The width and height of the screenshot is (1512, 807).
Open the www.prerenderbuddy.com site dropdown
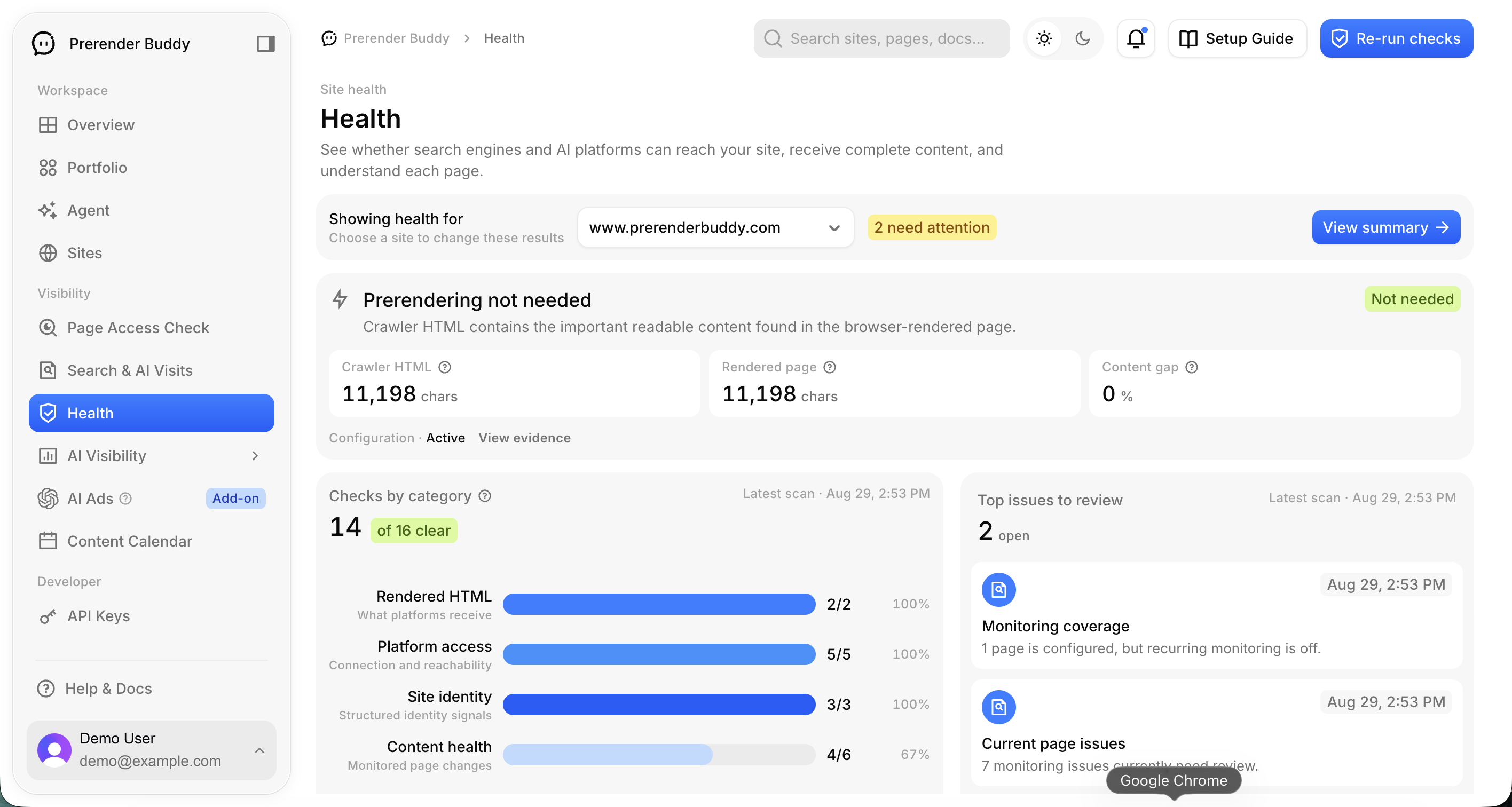(715, 227)
